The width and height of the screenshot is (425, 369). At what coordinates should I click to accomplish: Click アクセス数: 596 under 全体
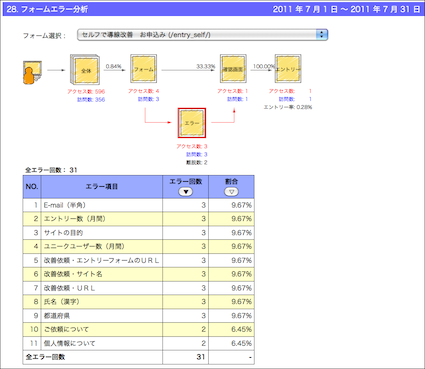(86, 91)
